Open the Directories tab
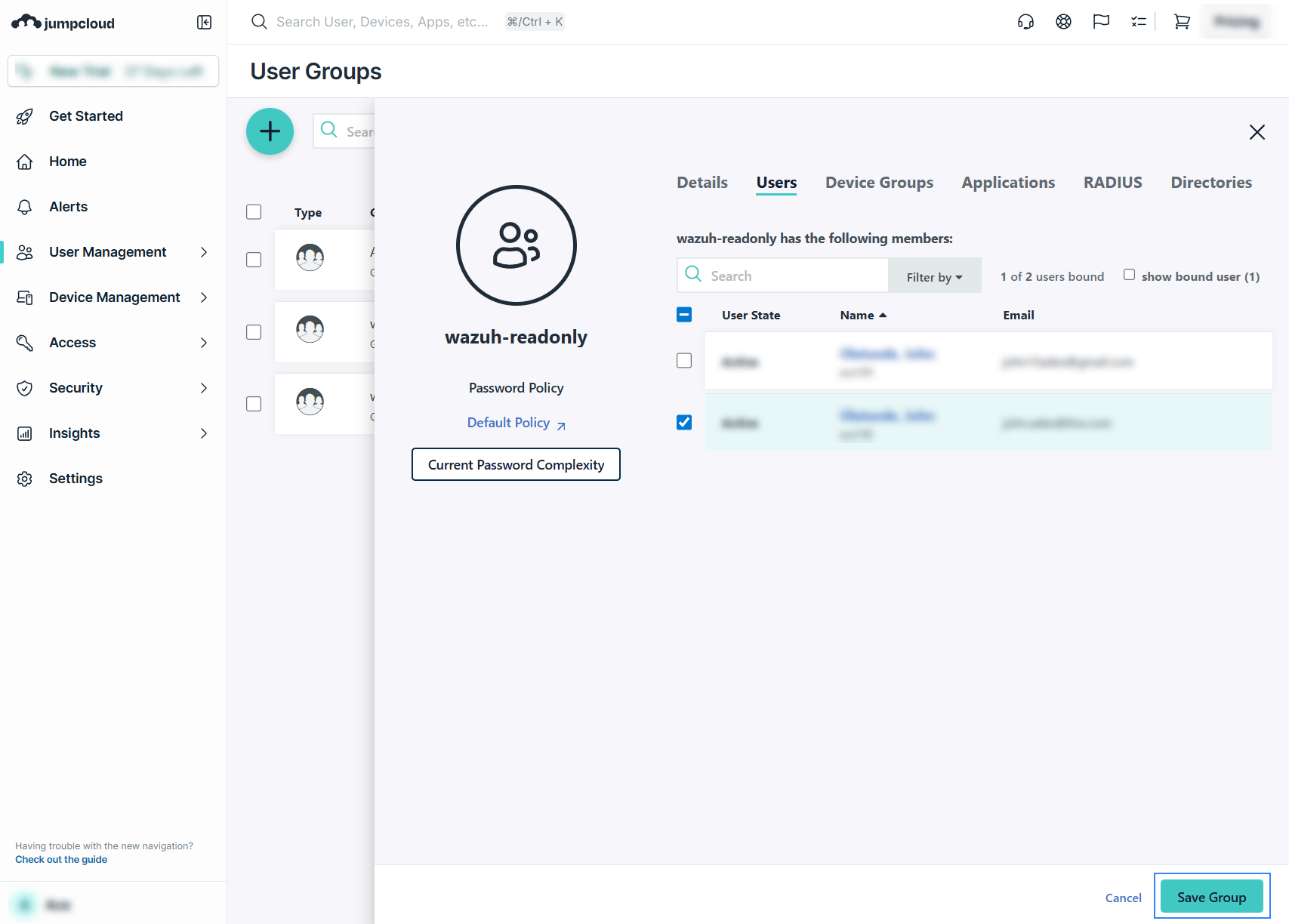 1210,183
